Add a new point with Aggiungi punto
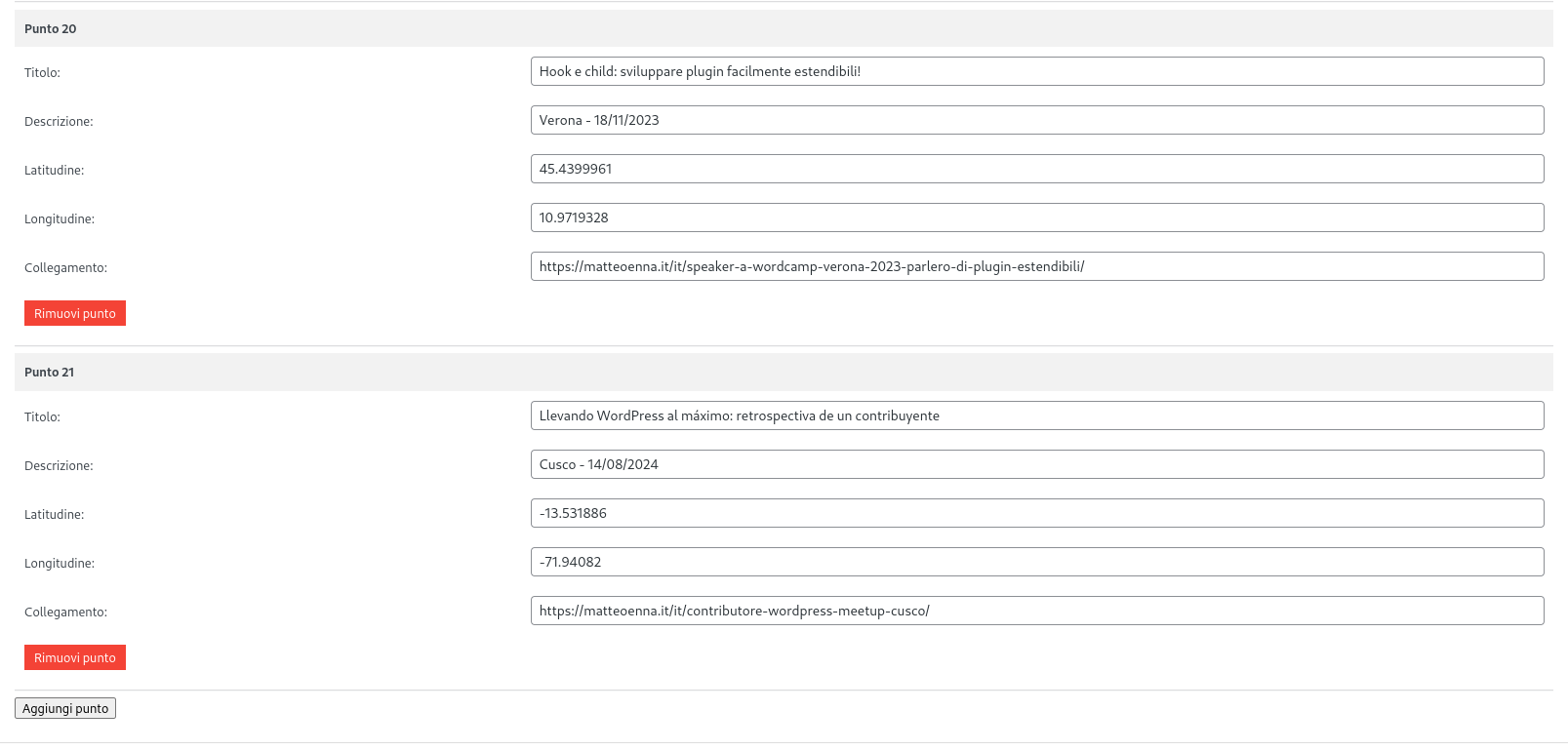Image resolution: width=1568 pixels, height=751 pixels. tap(65, 708)
